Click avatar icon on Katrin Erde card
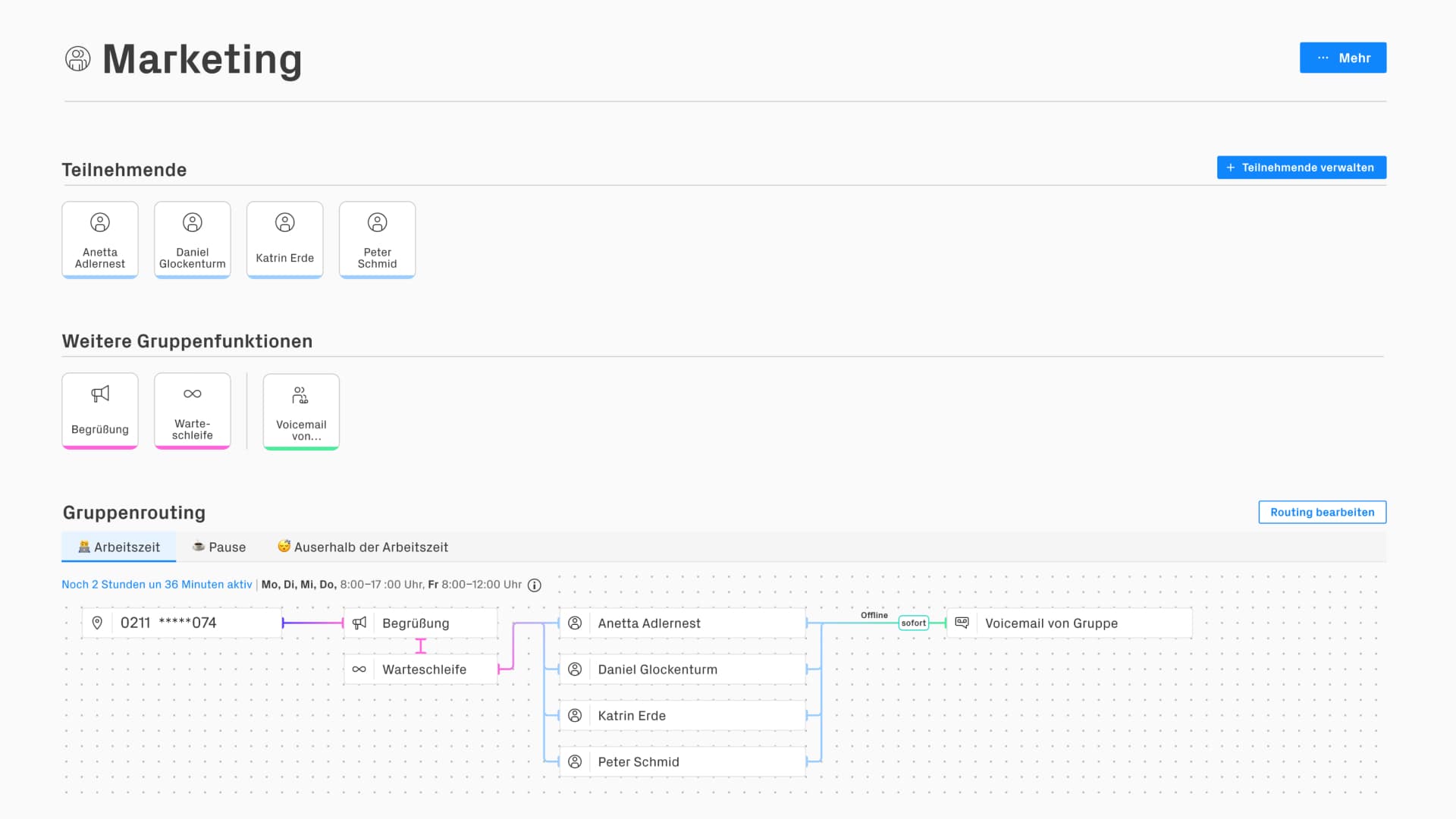 pos(285,222)
